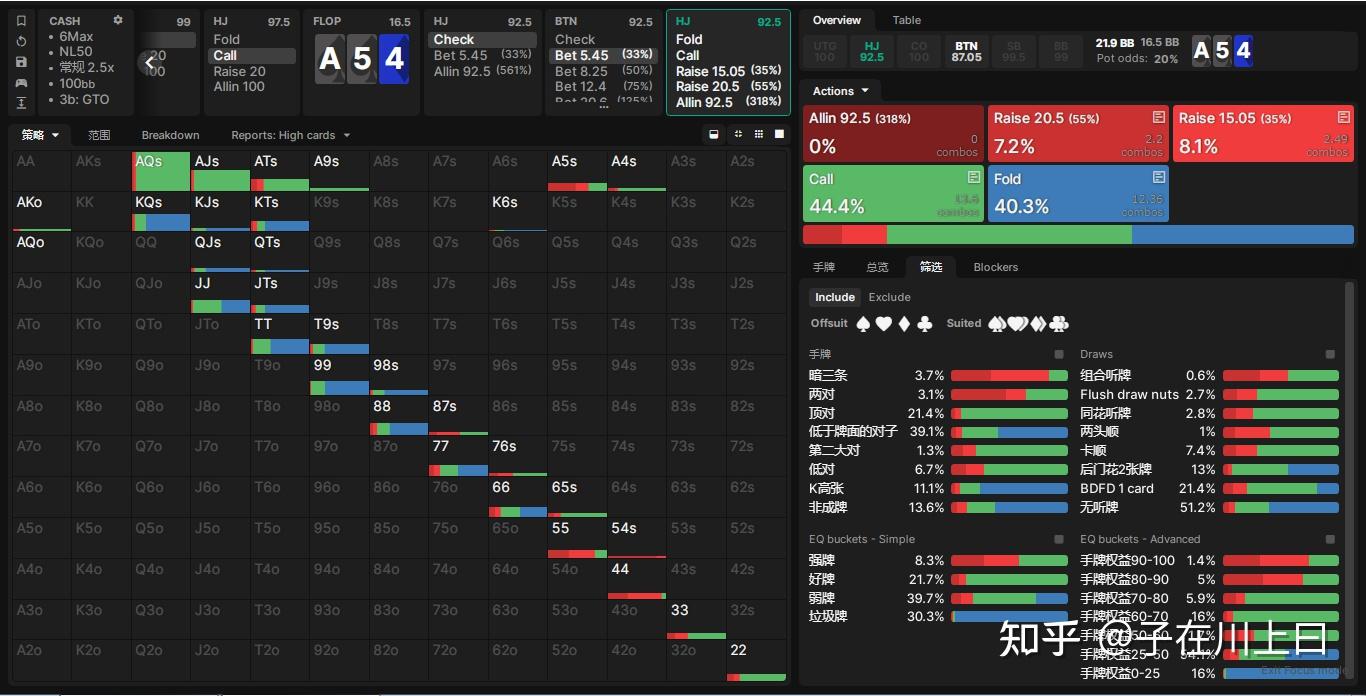Toggle the 手牌 section checkbox
Image resolution: width=1366 pixels, height=696 pixels.
(x=1059, y=354)
